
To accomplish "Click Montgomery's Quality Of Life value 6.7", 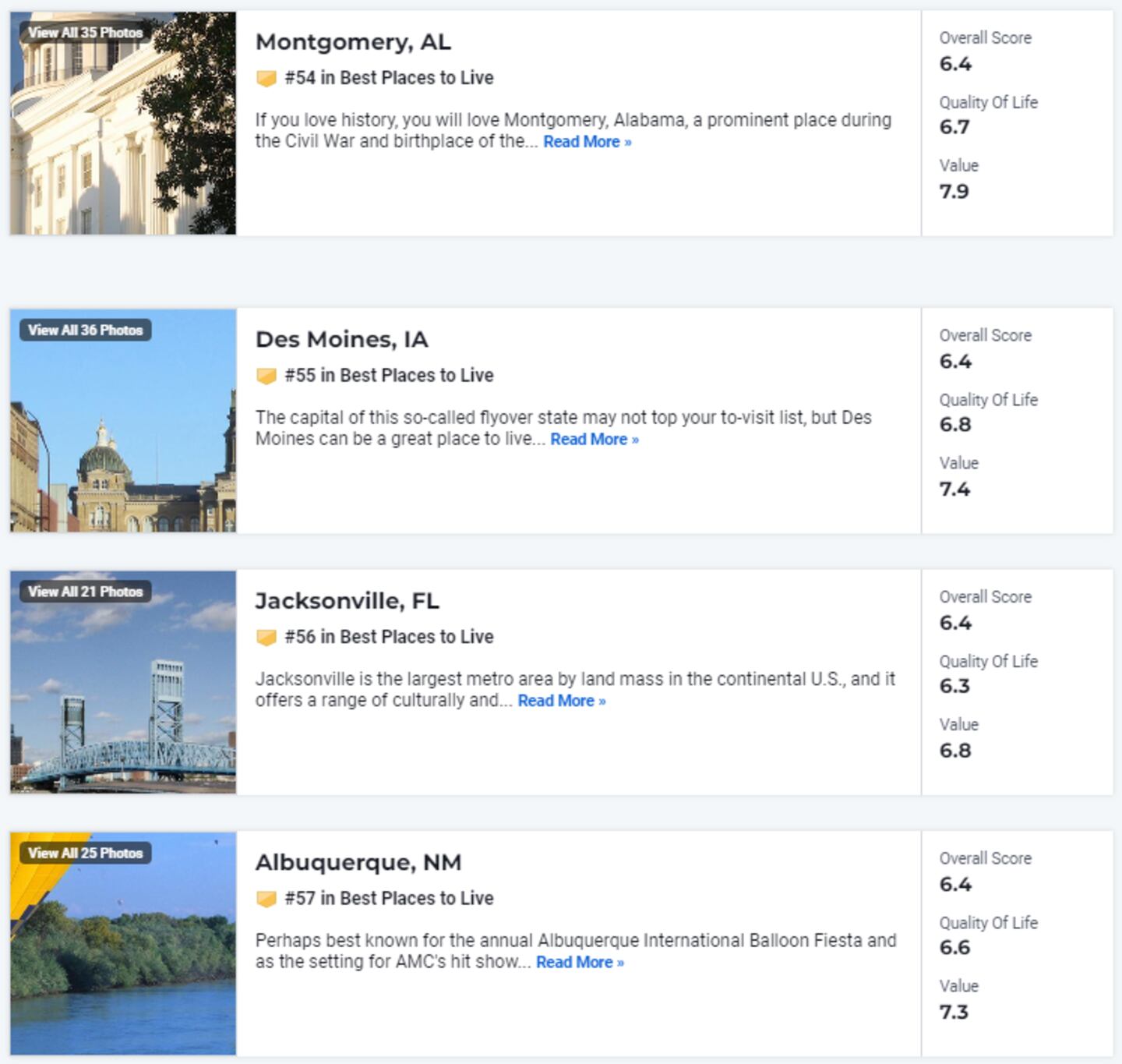I will coord(954,127).
